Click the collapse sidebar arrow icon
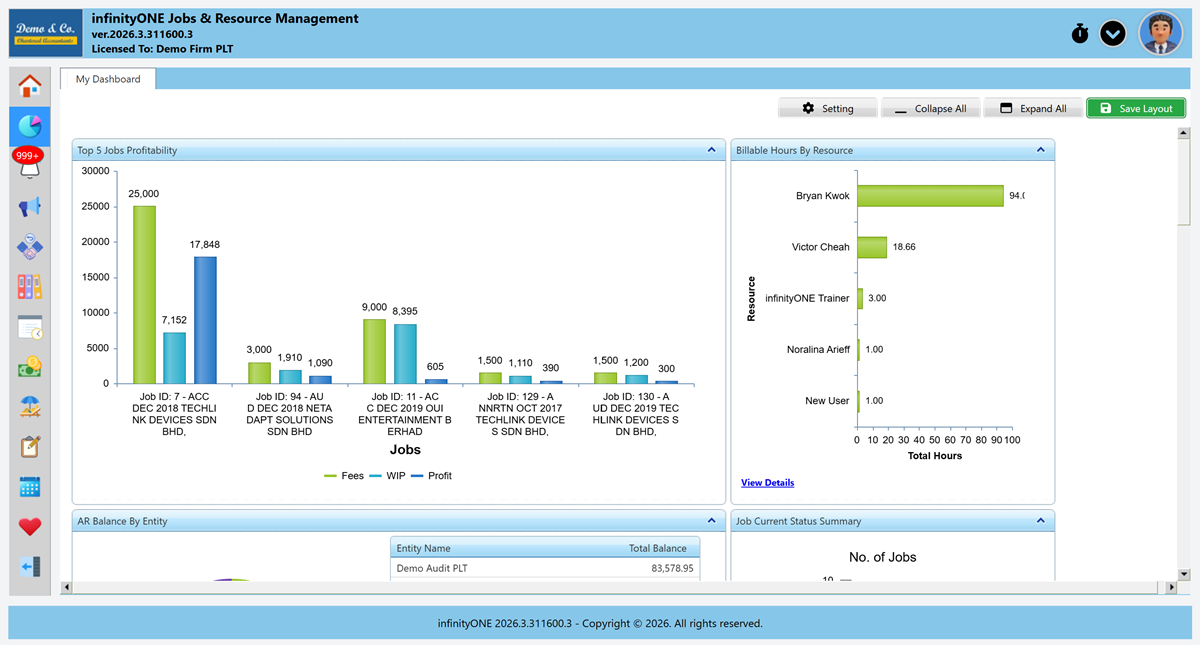The height and width of the screenshot is (645, 1200). (30, 567)
